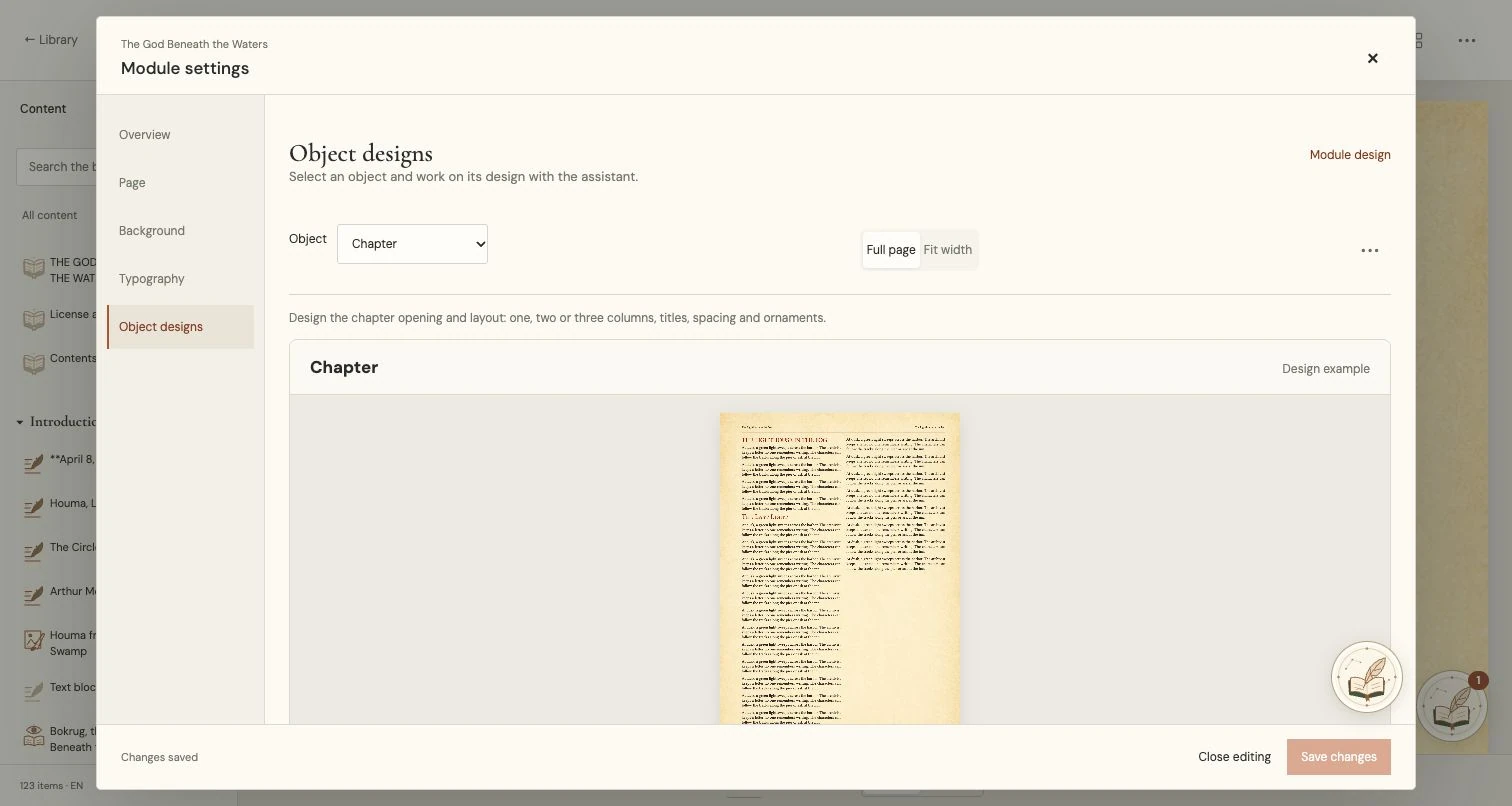Click the 'All content' label in sidebar
The image size is (1512, 806).
pyautogui.click(x=50, y=215)
